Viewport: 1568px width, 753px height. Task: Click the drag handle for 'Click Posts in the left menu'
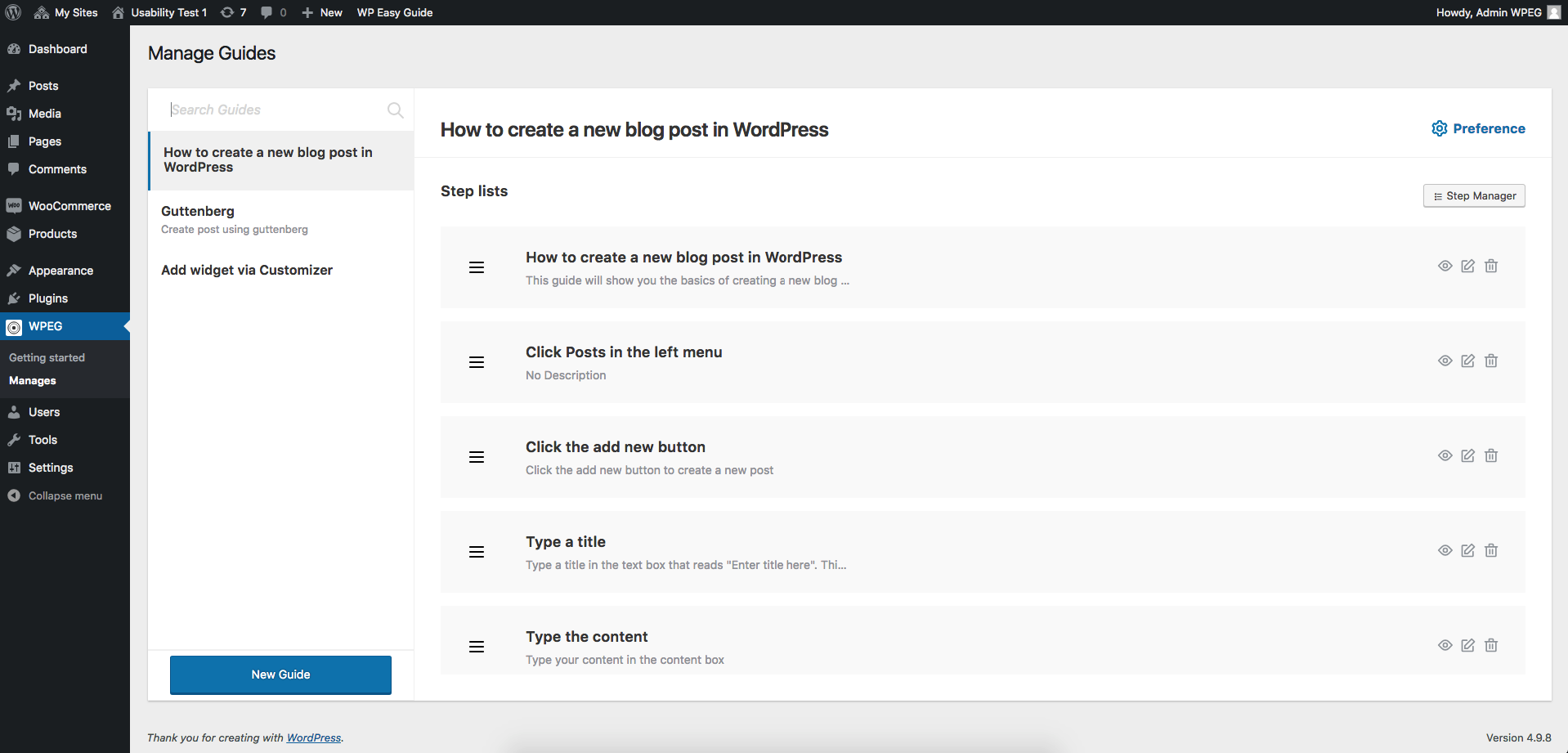click(x=477, y=362)
